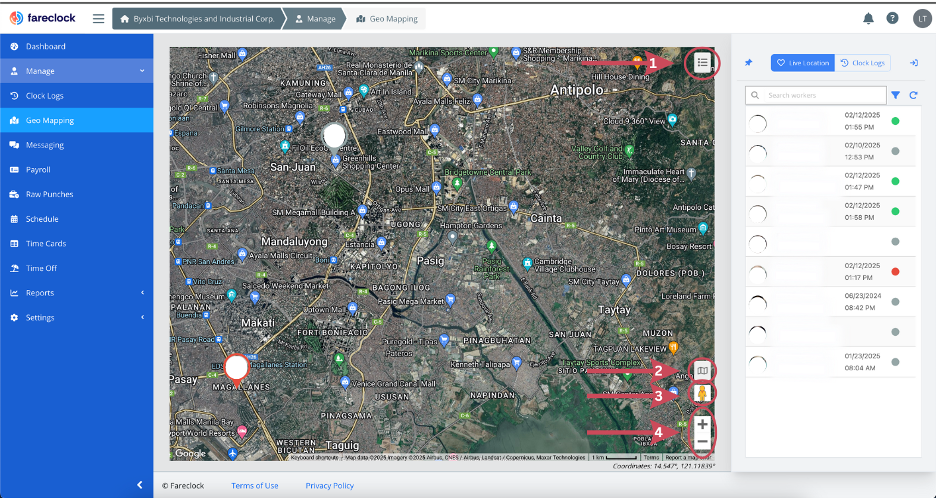This screenshot has height=498, width=936.
Task: Open Time Cards in sidebar
Action: coord(76,244)
